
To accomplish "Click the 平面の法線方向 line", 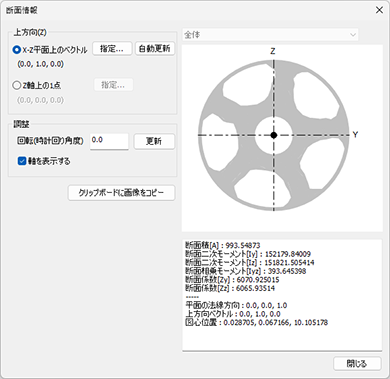I will (236, 305).
